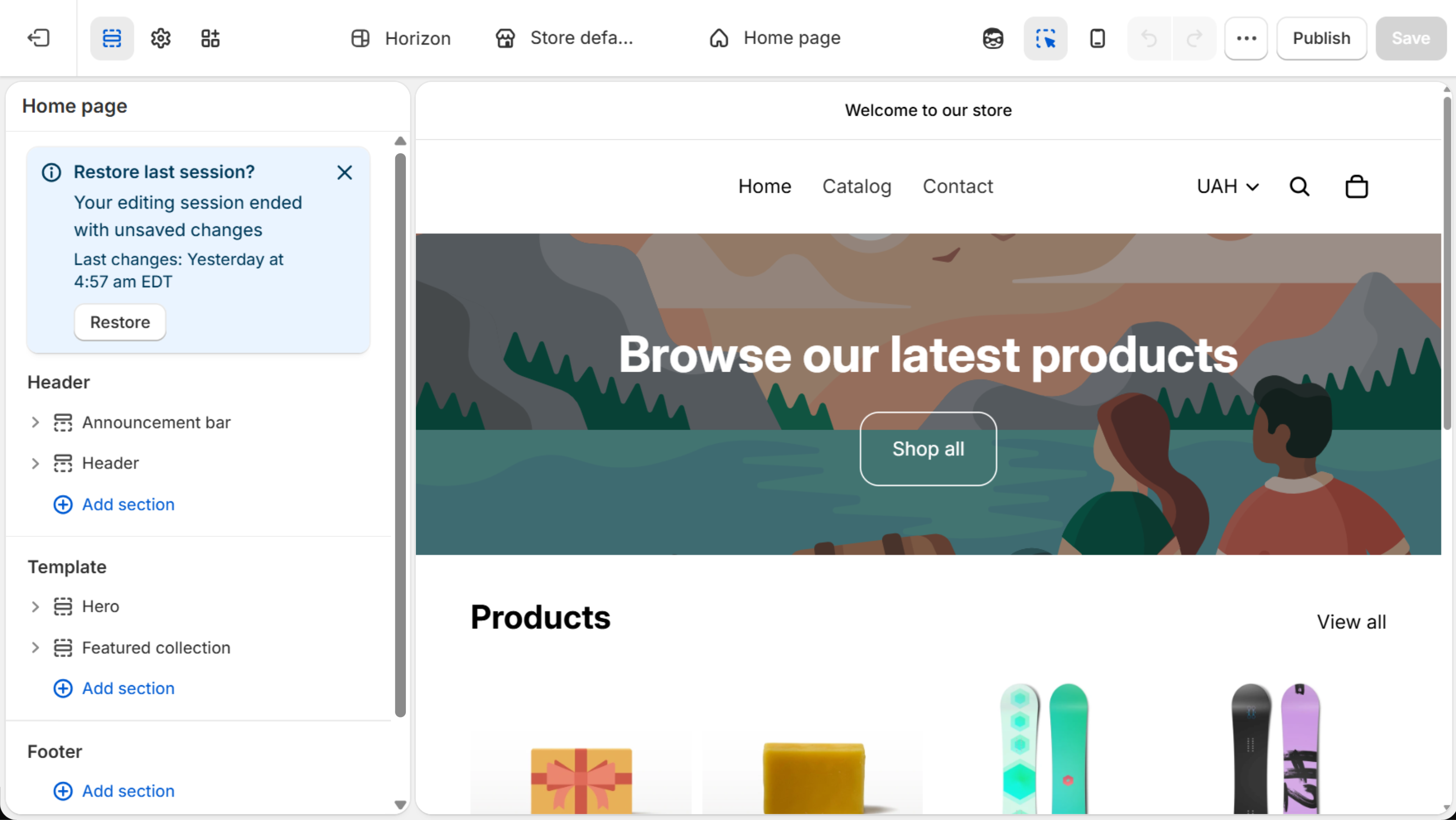Click the exit editor back icon
Screen dimensions: 1456x820
38,38
